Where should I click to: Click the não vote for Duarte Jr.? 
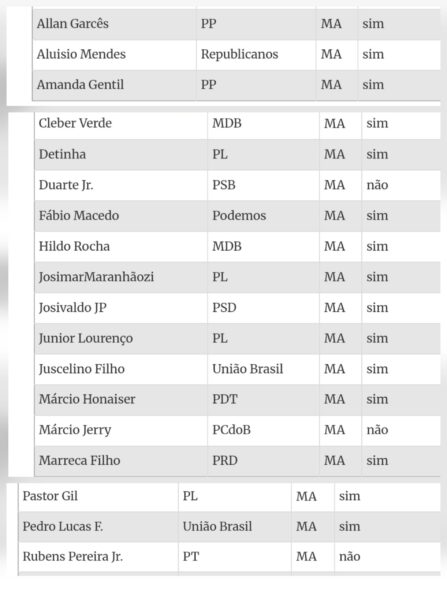[377, 185]
